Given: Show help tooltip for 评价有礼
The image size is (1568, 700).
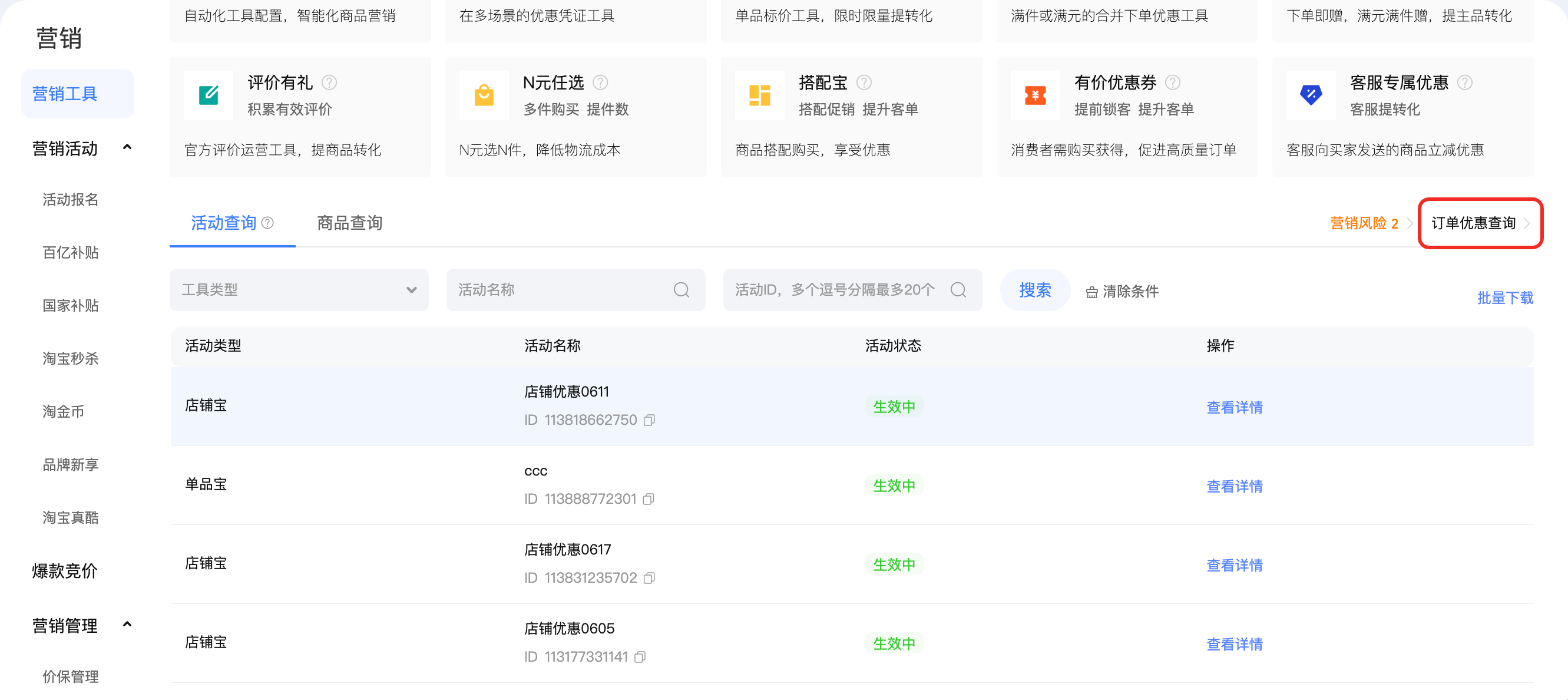Looking at the screenshot, I should [329, 82].
